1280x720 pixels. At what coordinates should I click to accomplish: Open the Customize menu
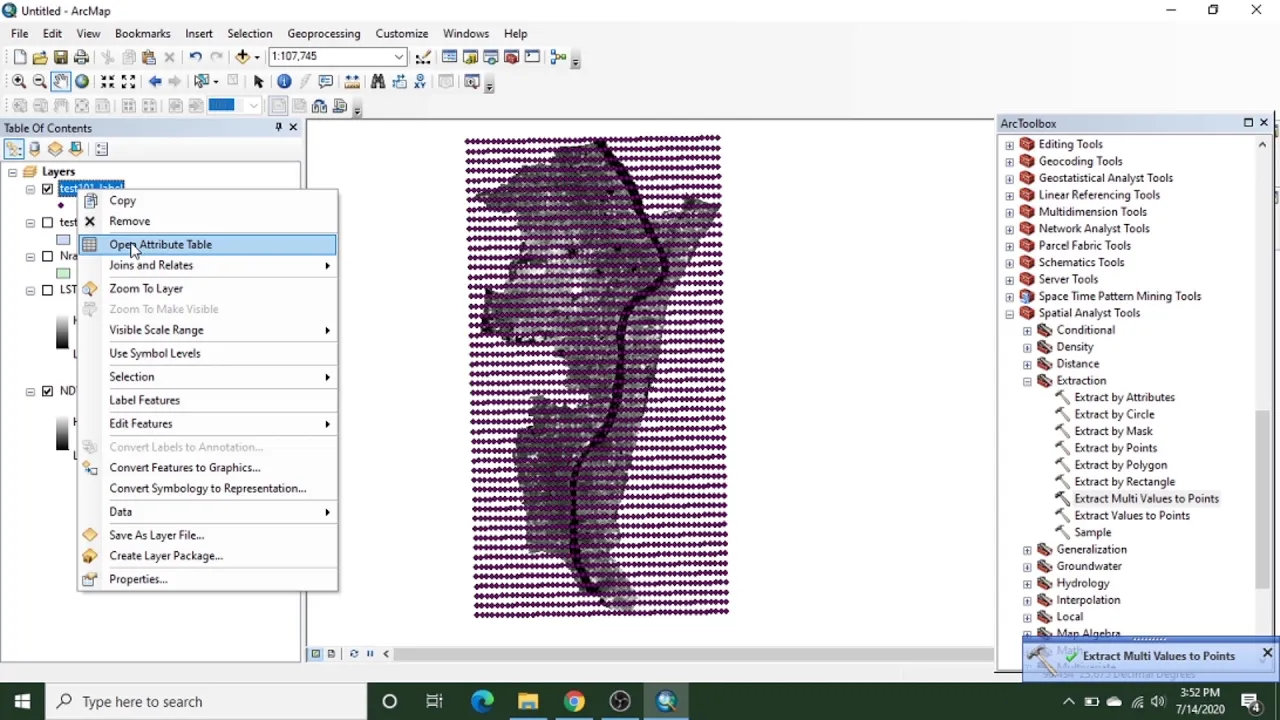point(401,33)
